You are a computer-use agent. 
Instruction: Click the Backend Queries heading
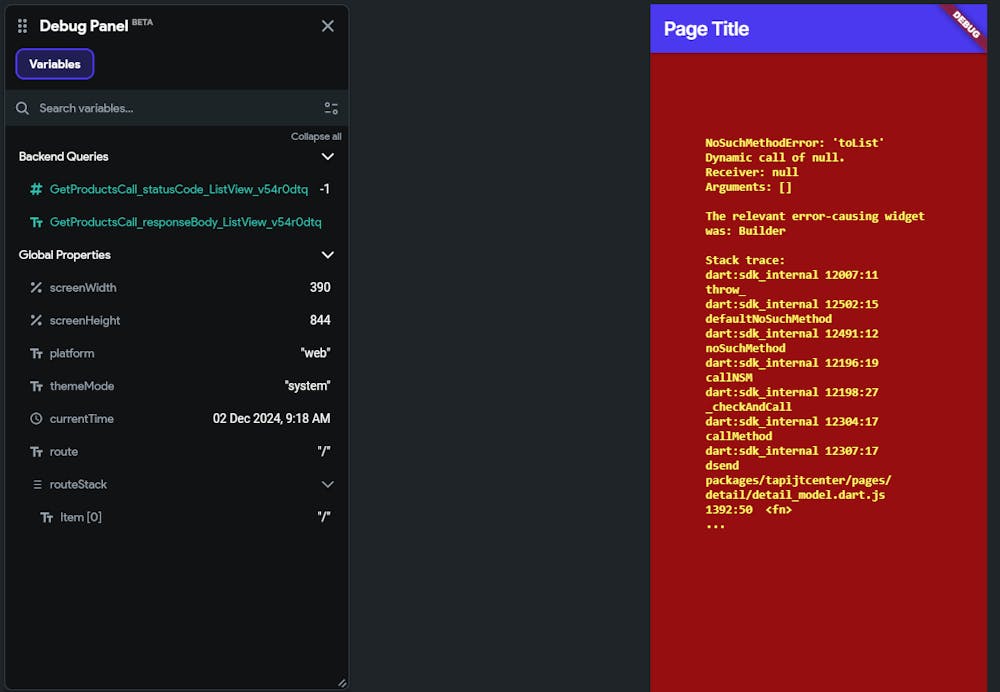64,157
